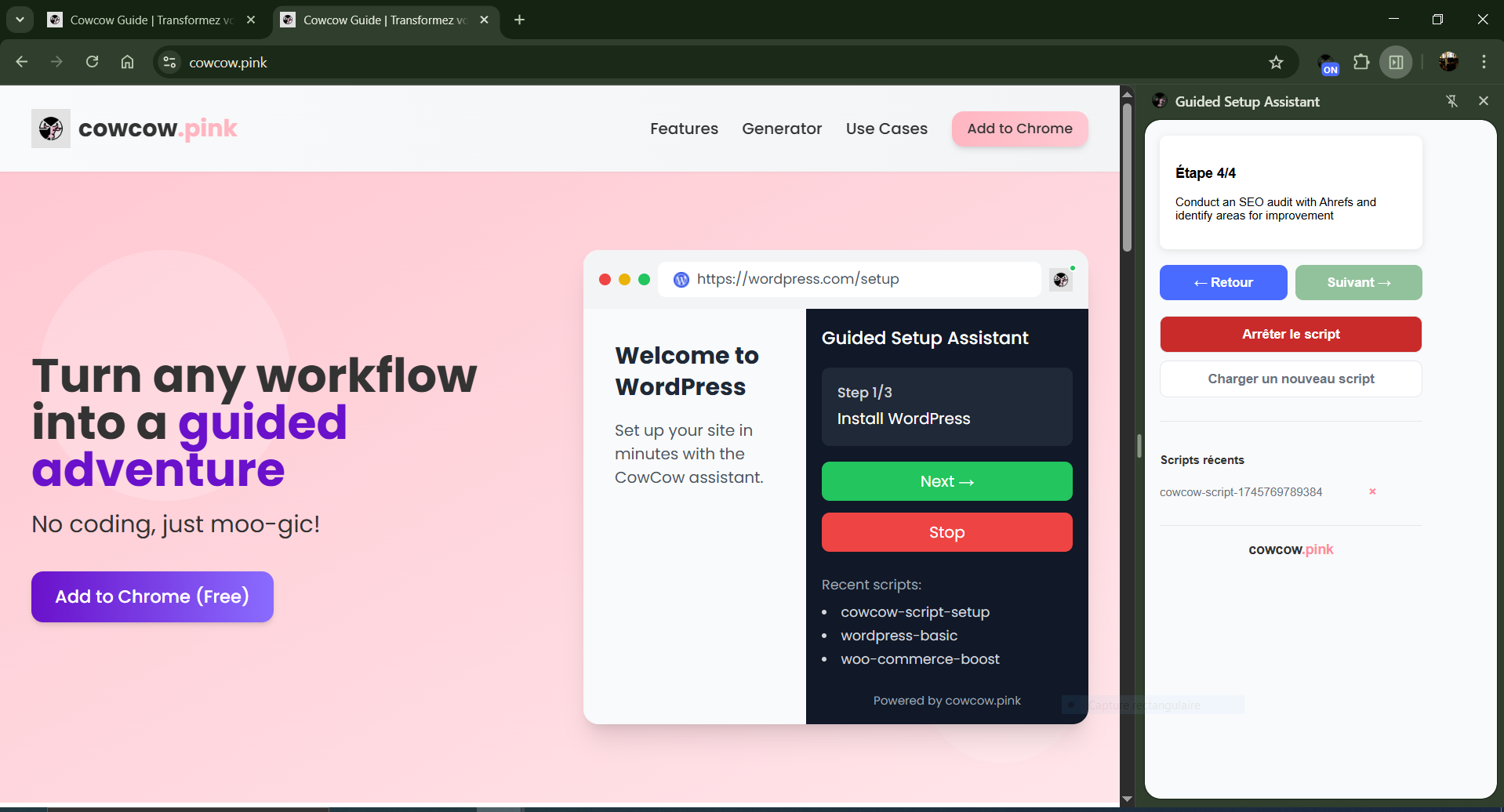This screenshot has height=812, width=1504.
Task: Unpin the Guided Setup Assistant side panel
Action: (1451, 101)
